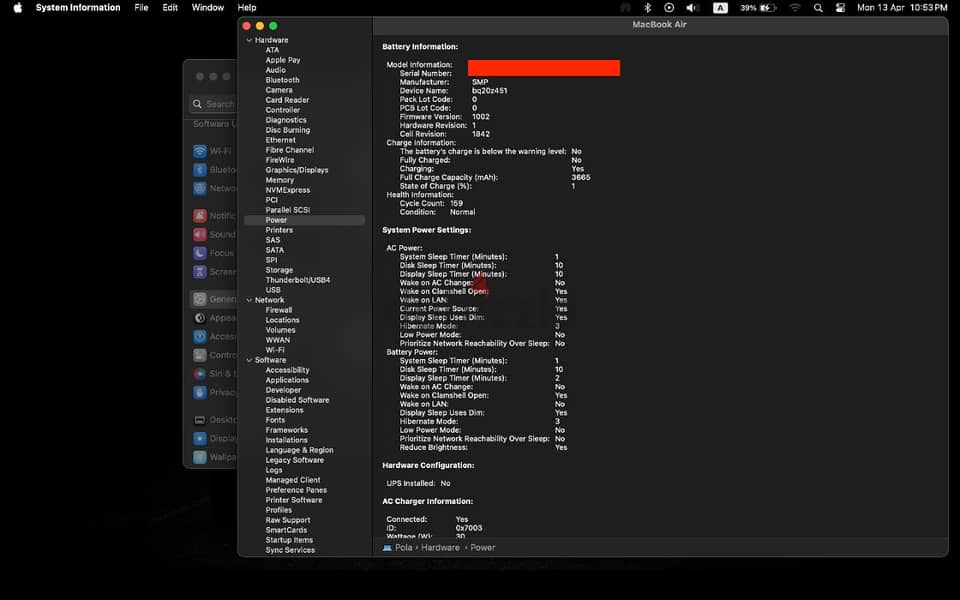
Task: Select USB in the sidebar
Action: click(273, 290)
